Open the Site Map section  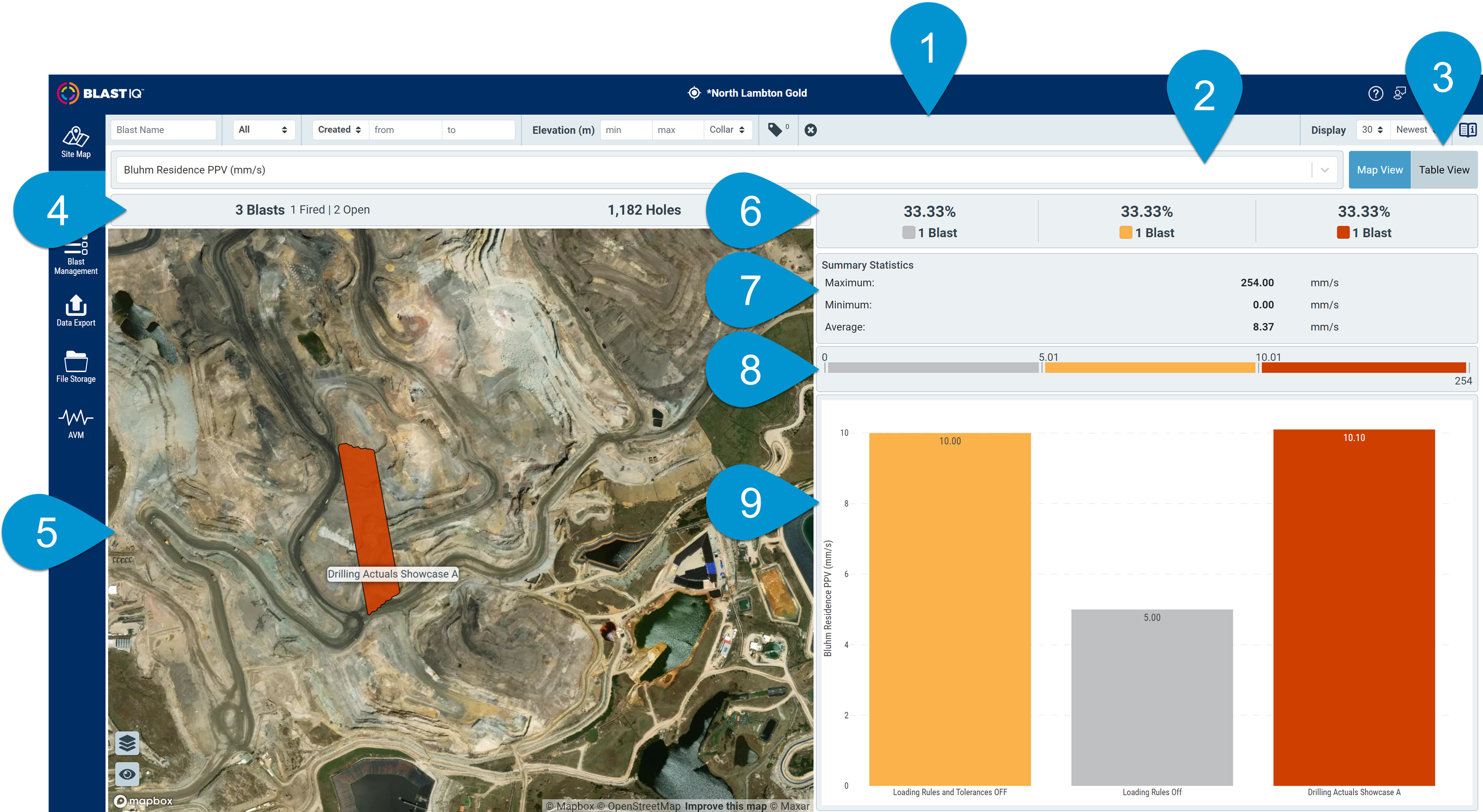coord(76,141)
